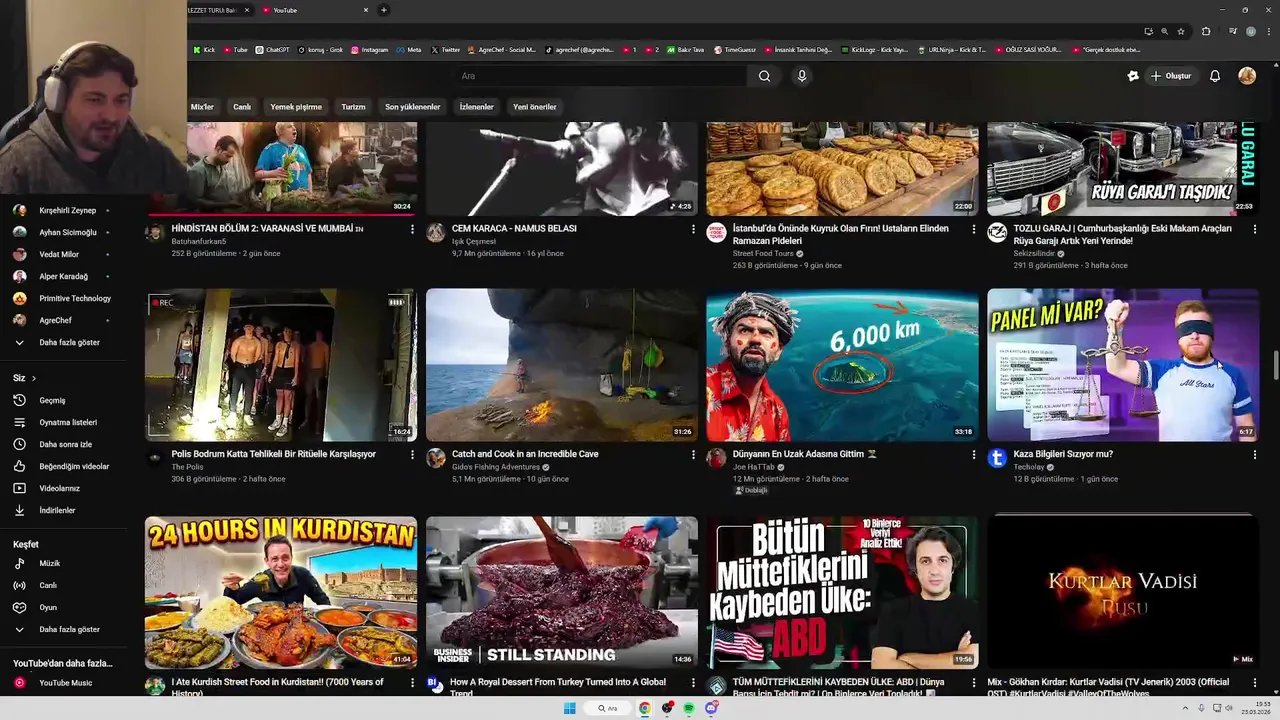Play 24 Hours in Kurdistan thumbnail
This screenshot has width=1280, height=720.
click(281, 593)
